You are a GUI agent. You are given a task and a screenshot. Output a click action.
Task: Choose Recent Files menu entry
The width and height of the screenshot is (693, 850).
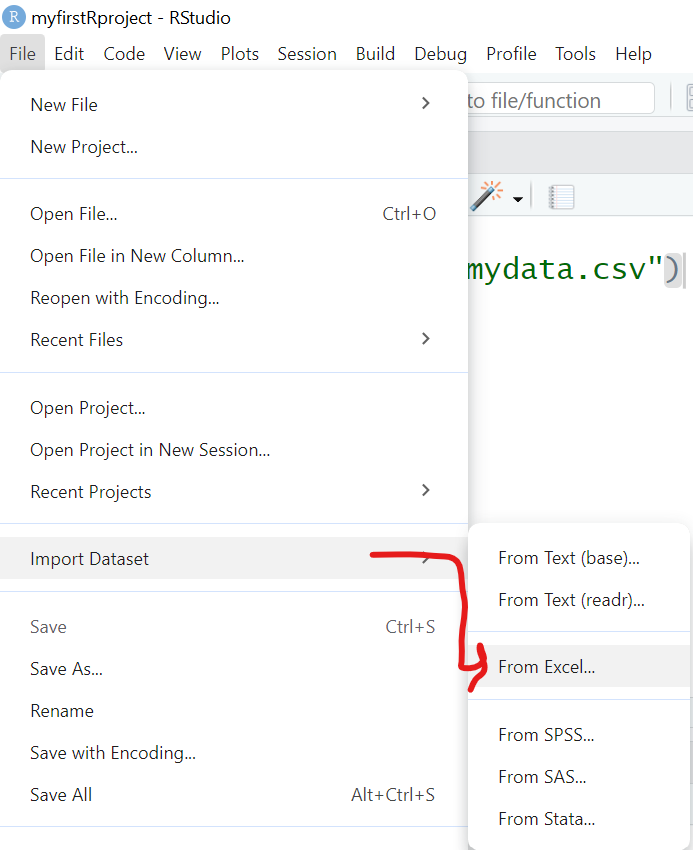pyautogui.click(x=234, y=339)
